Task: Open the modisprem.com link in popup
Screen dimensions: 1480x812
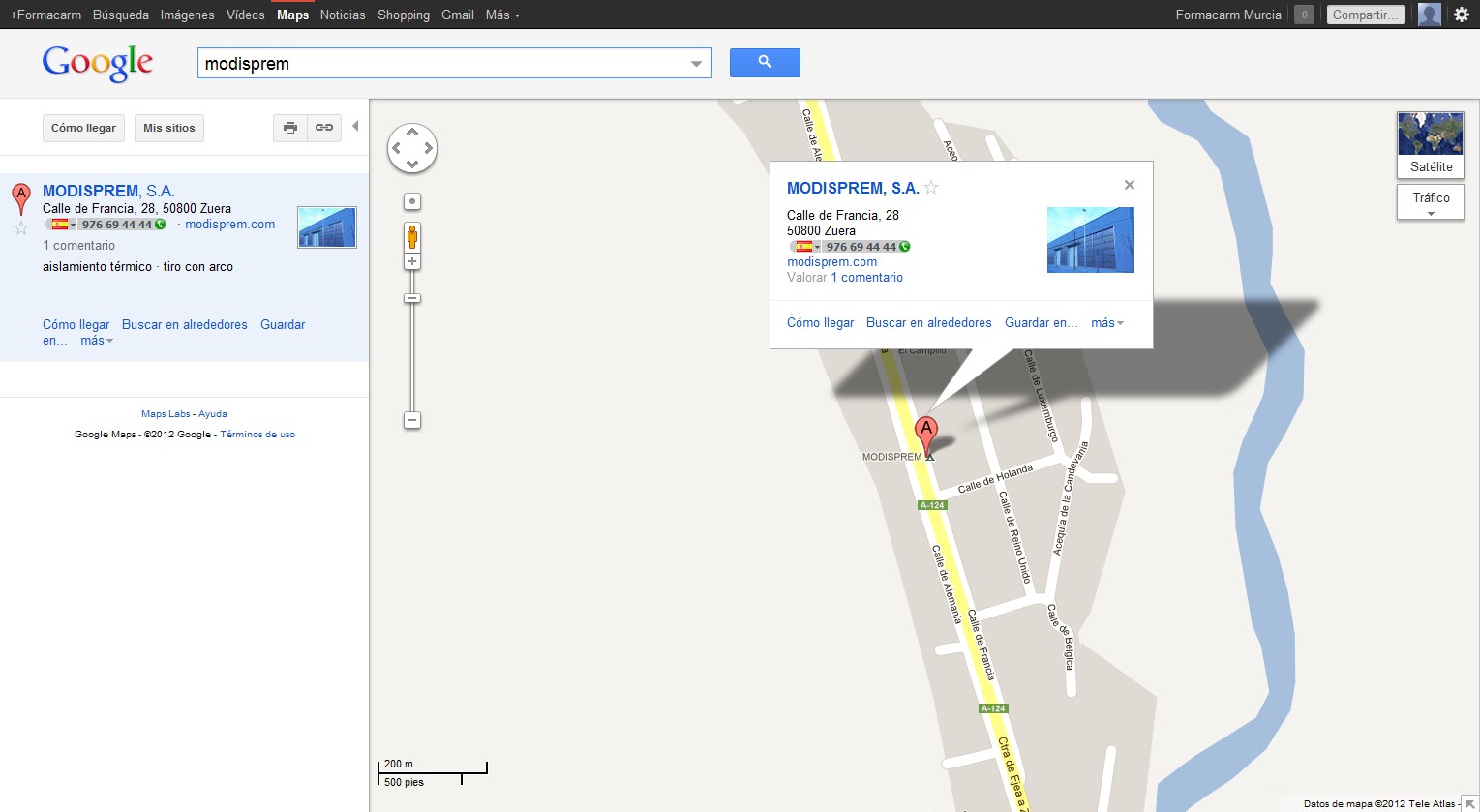Action: point(832,262)
